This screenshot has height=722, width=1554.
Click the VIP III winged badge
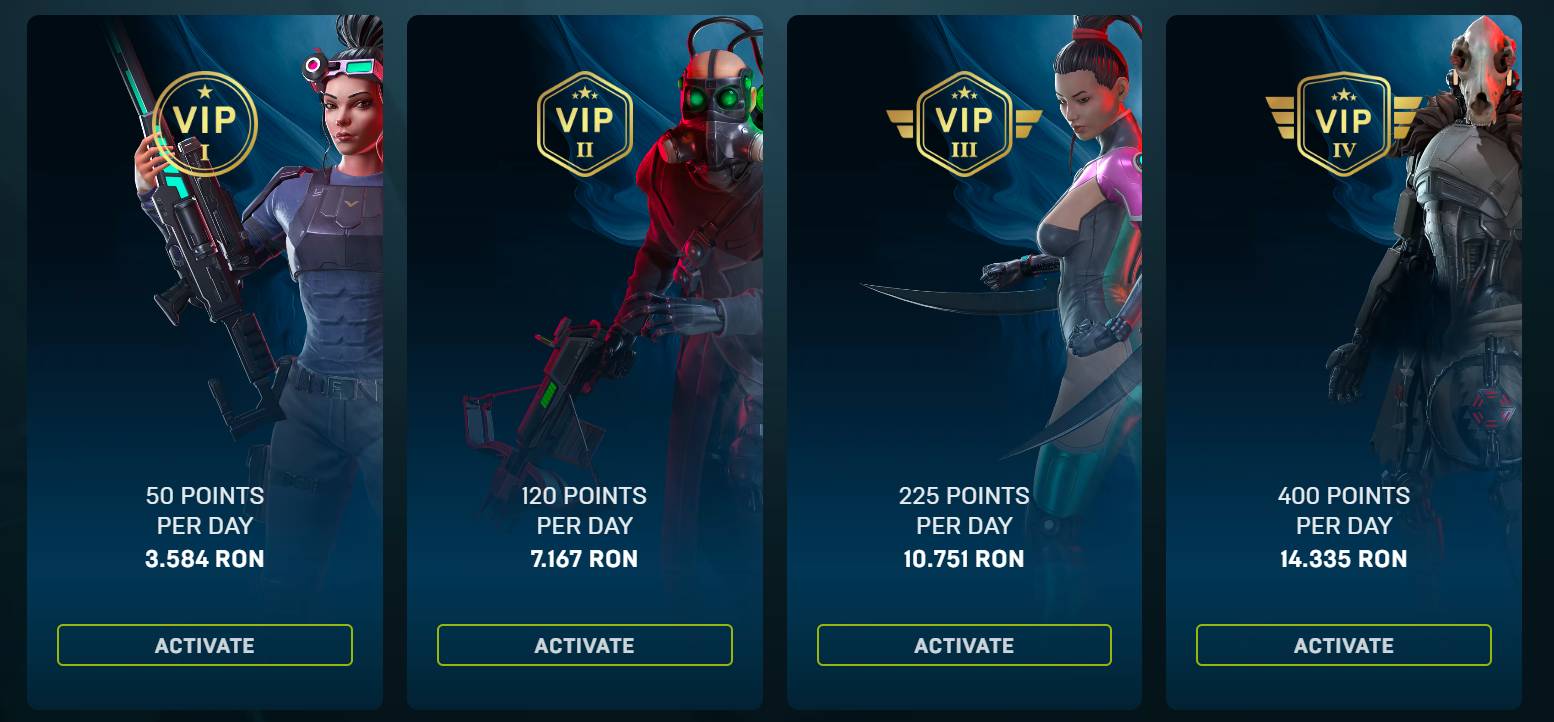(x=964, y=124)
